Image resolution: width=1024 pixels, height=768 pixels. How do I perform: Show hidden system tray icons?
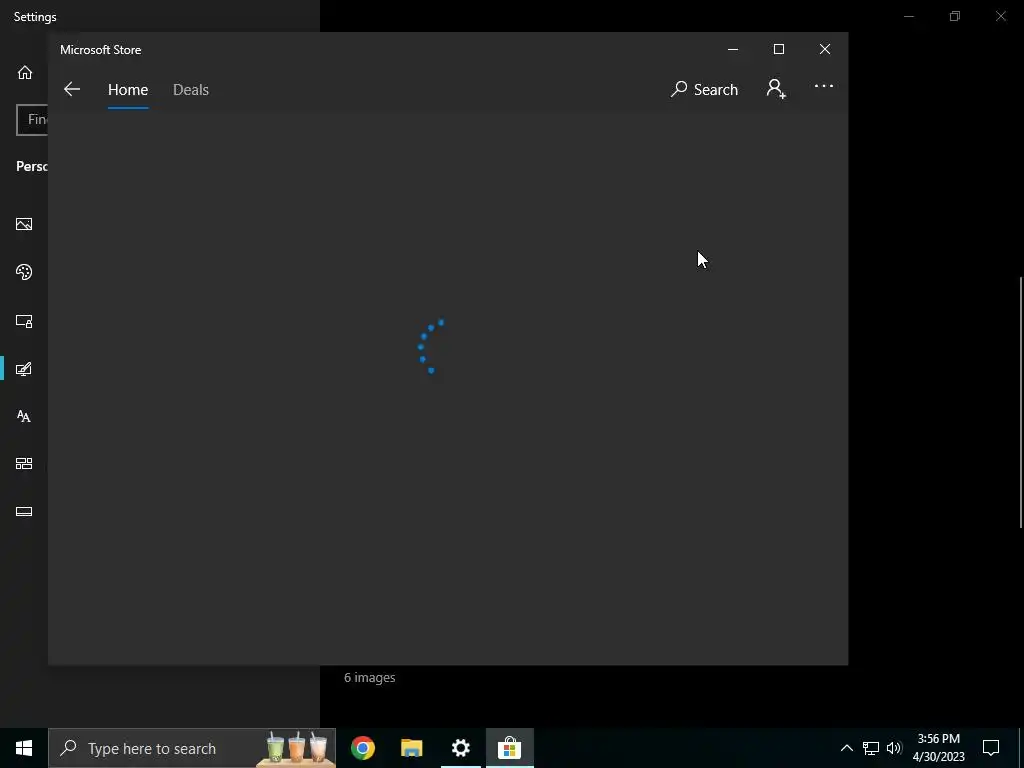[846, 748]
